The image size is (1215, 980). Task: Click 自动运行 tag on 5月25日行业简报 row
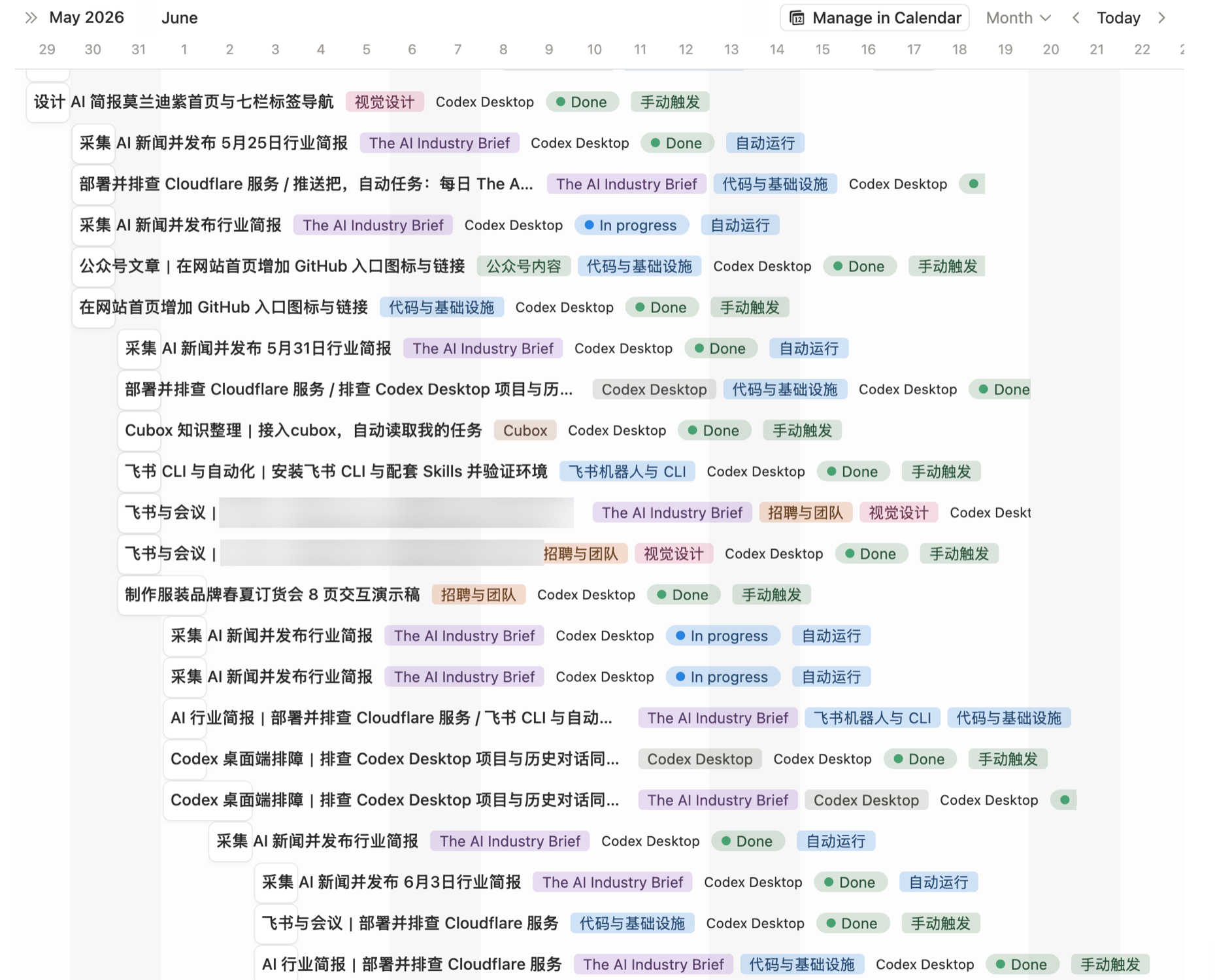pos(765,143)
